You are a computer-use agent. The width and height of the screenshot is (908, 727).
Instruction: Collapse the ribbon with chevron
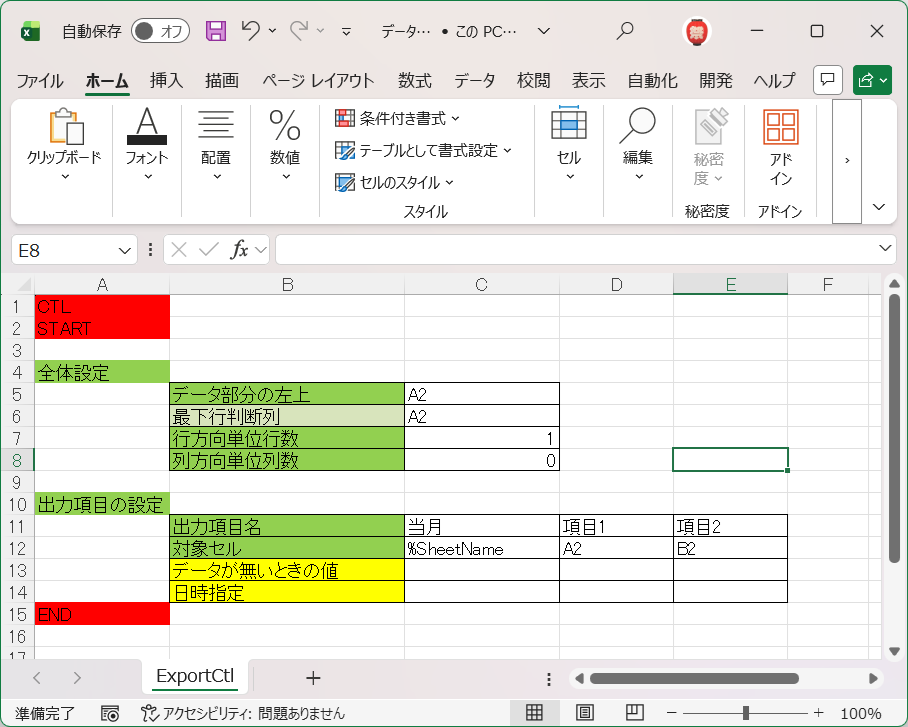tap(879, 207)
